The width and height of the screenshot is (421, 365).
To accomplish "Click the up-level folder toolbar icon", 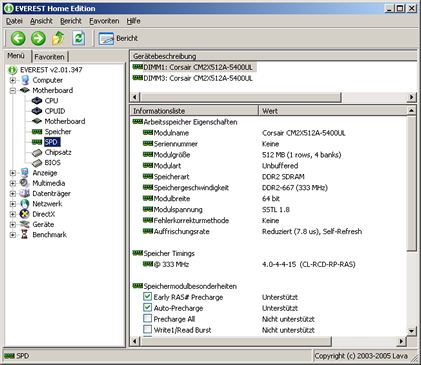I will coord(58,38).
